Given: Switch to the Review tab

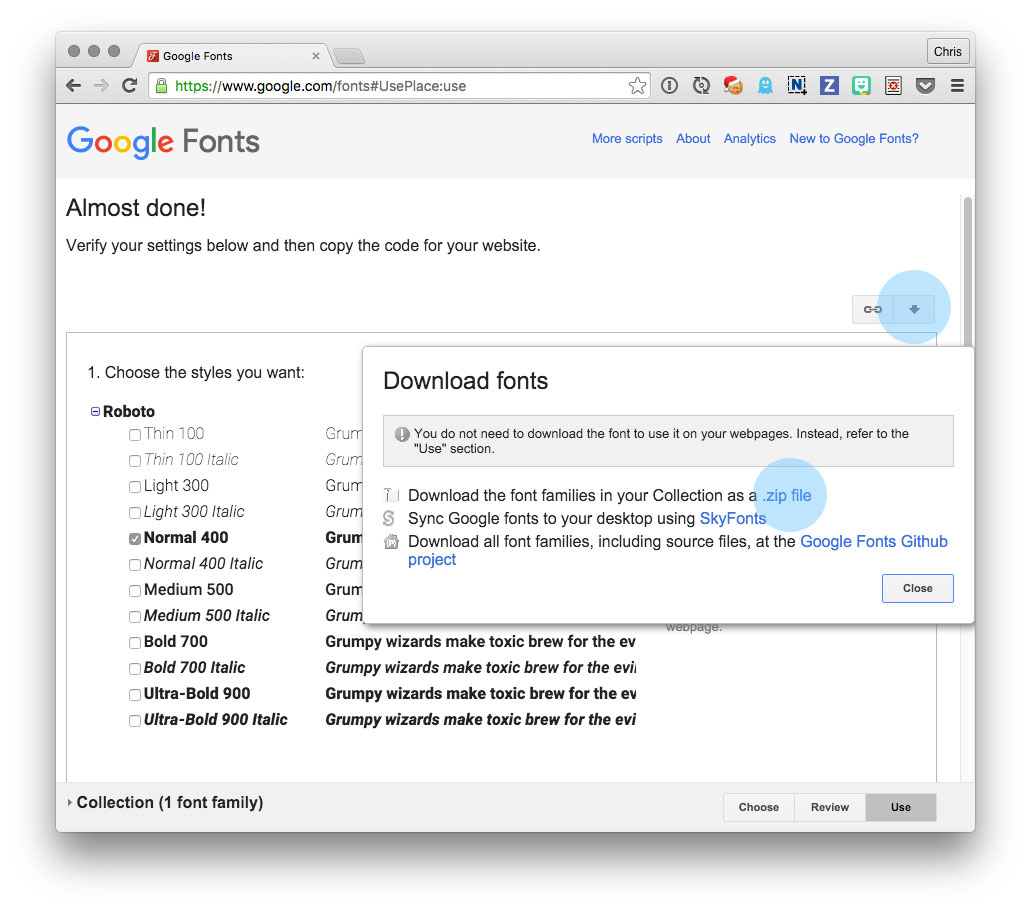Looking at the screenshot, I should 829,807.
